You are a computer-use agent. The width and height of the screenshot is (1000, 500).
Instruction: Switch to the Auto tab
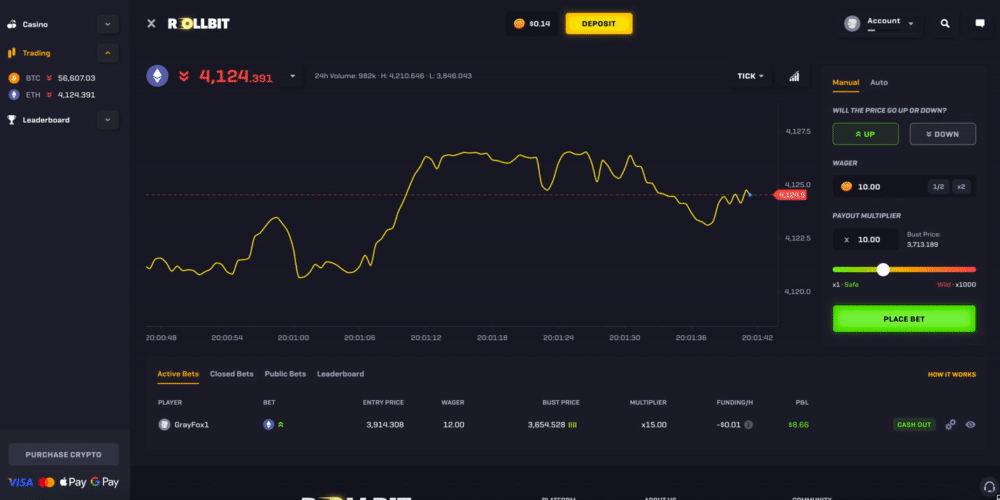879,82
